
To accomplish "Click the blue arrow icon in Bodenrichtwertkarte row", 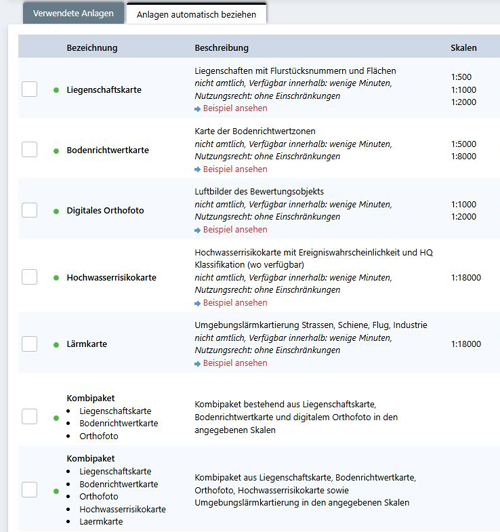I will tap(197, 170).
